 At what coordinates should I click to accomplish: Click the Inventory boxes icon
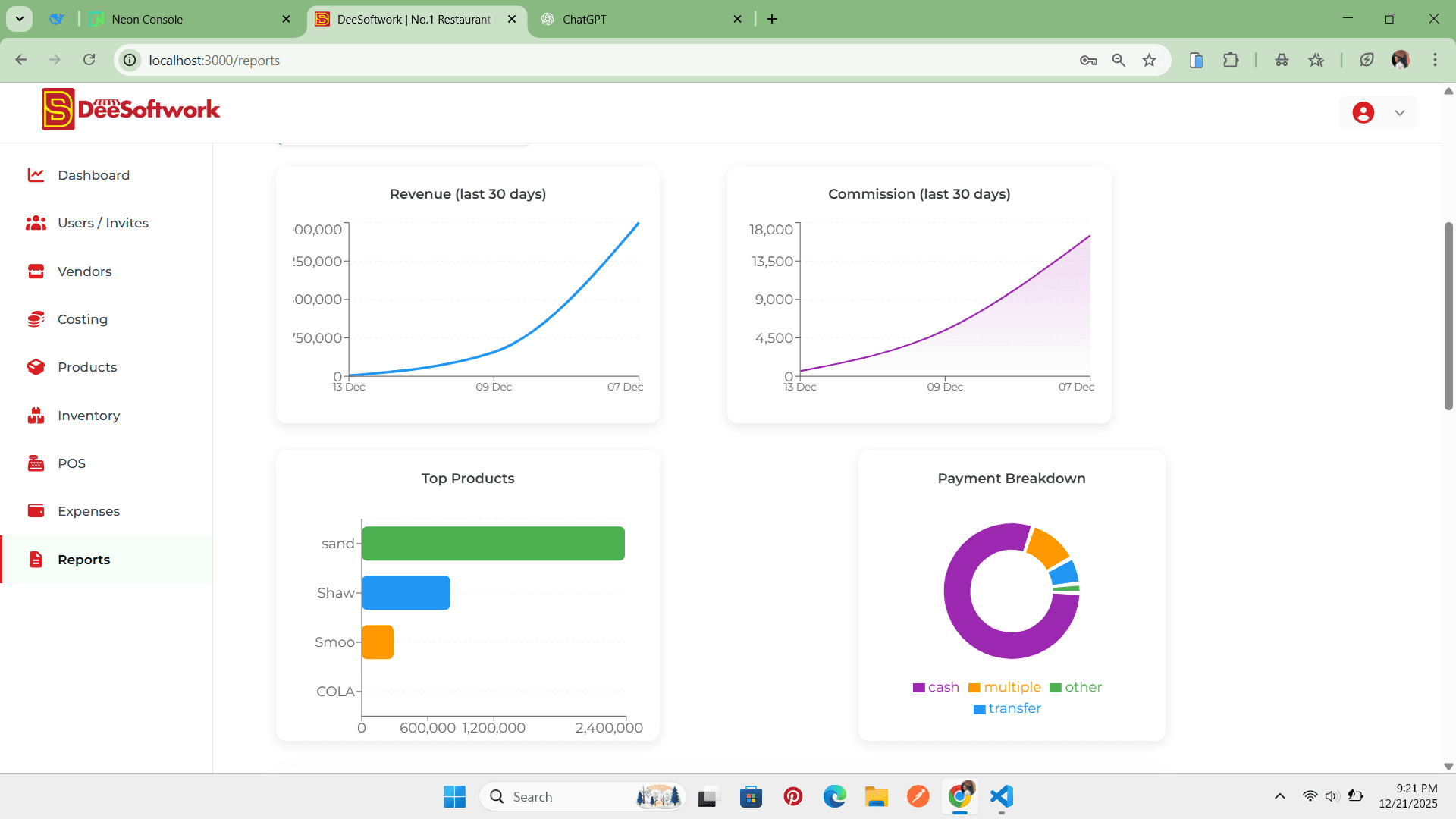tap(36, 416)
